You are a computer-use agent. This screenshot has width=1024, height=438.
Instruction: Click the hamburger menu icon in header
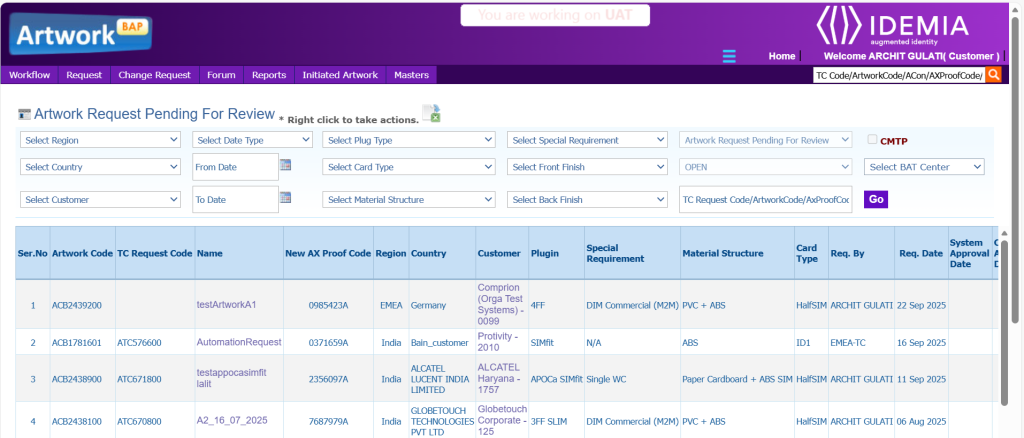pos(729,56)
